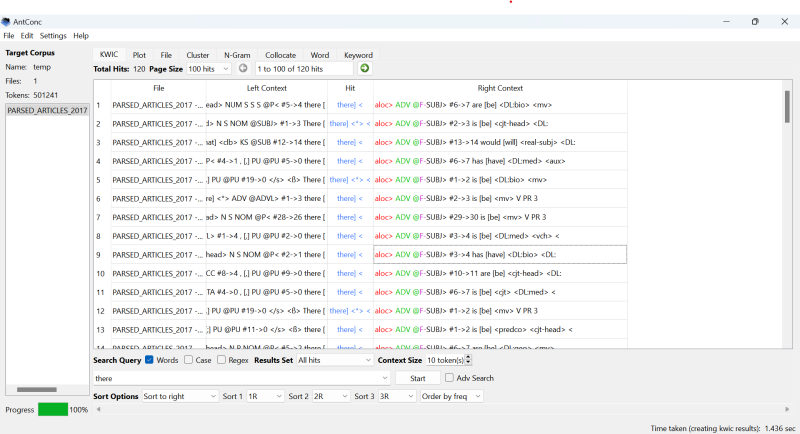800x434 pixels.
Task: Enable the Case checkbox
Action: click(188, 360)
